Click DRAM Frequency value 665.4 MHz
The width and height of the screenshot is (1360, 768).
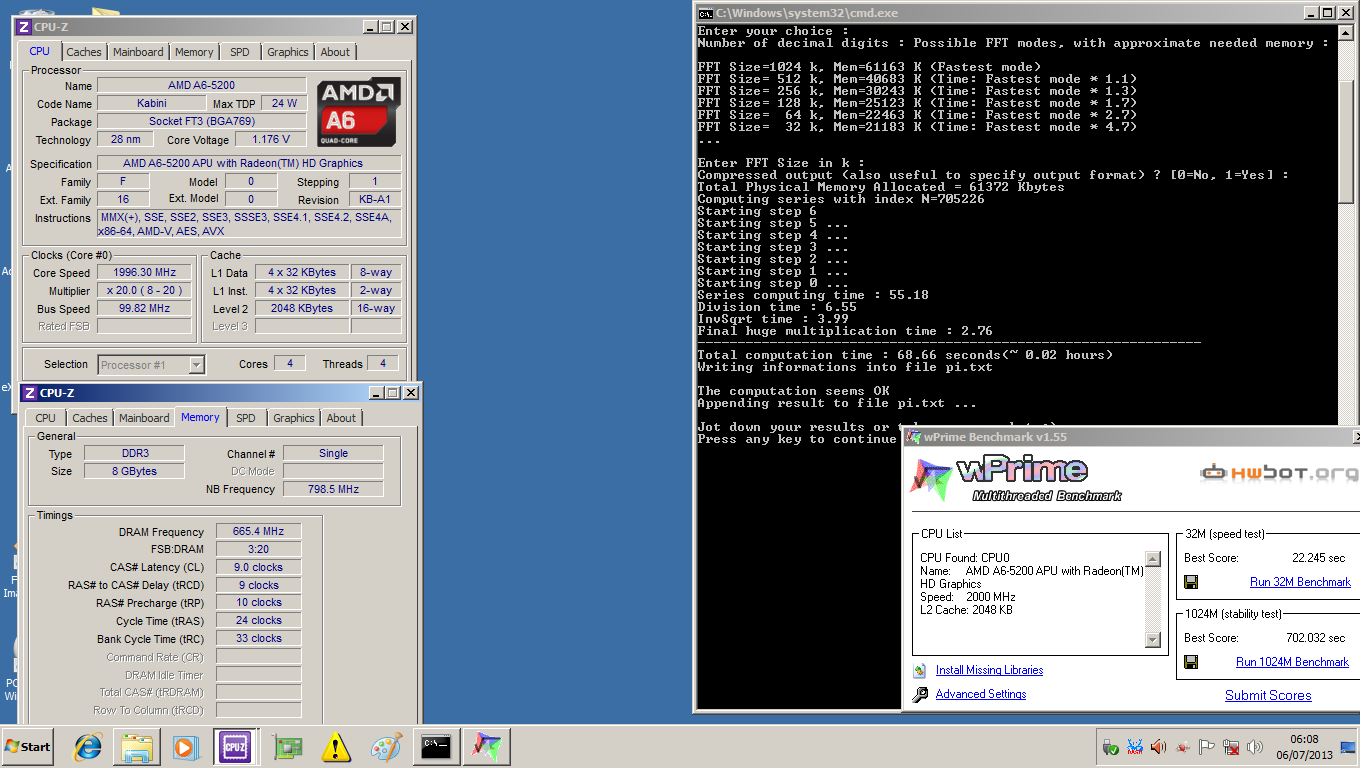pyautogui.click(x=258, y=532)
